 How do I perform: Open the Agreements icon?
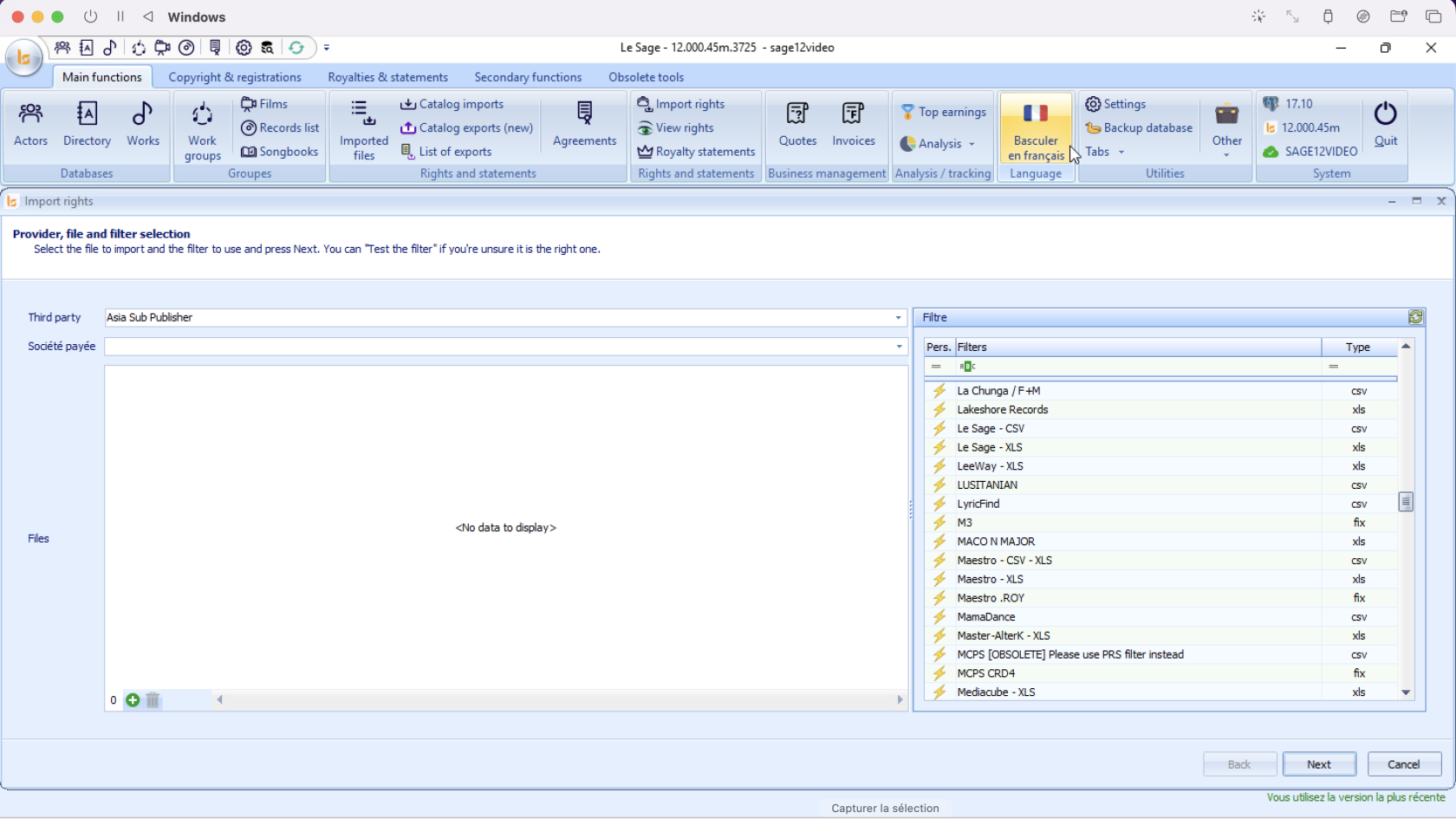click(585, 125)
